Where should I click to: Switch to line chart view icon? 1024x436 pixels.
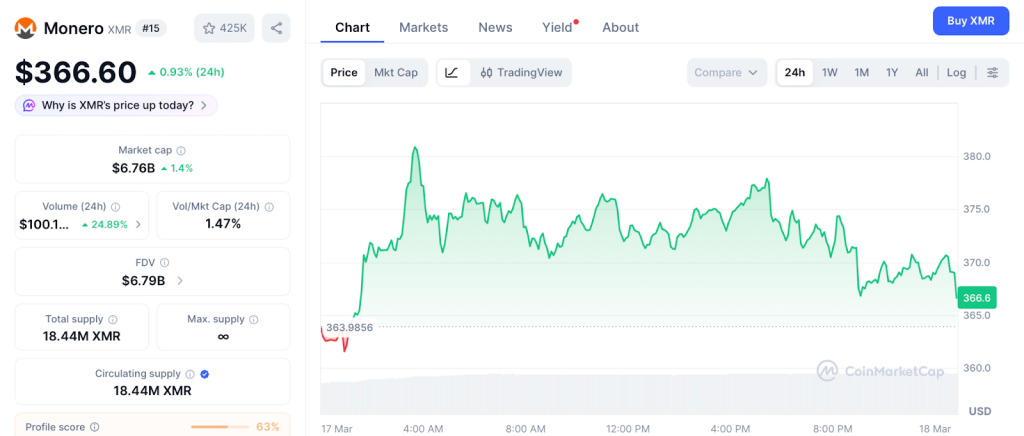[x=453, y=72]
